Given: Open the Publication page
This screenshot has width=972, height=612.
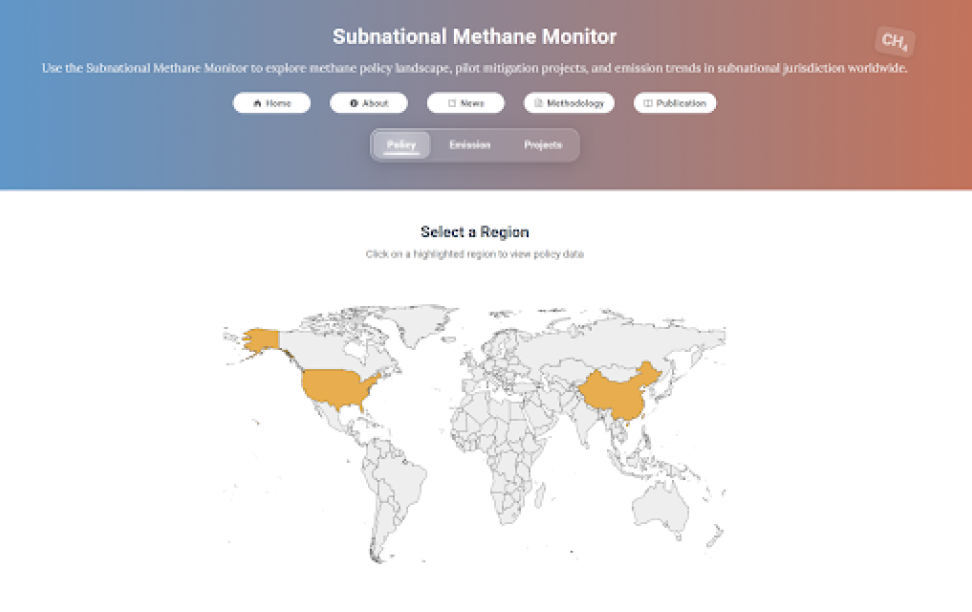Looking at the screenshot, I should click(675, 103).
